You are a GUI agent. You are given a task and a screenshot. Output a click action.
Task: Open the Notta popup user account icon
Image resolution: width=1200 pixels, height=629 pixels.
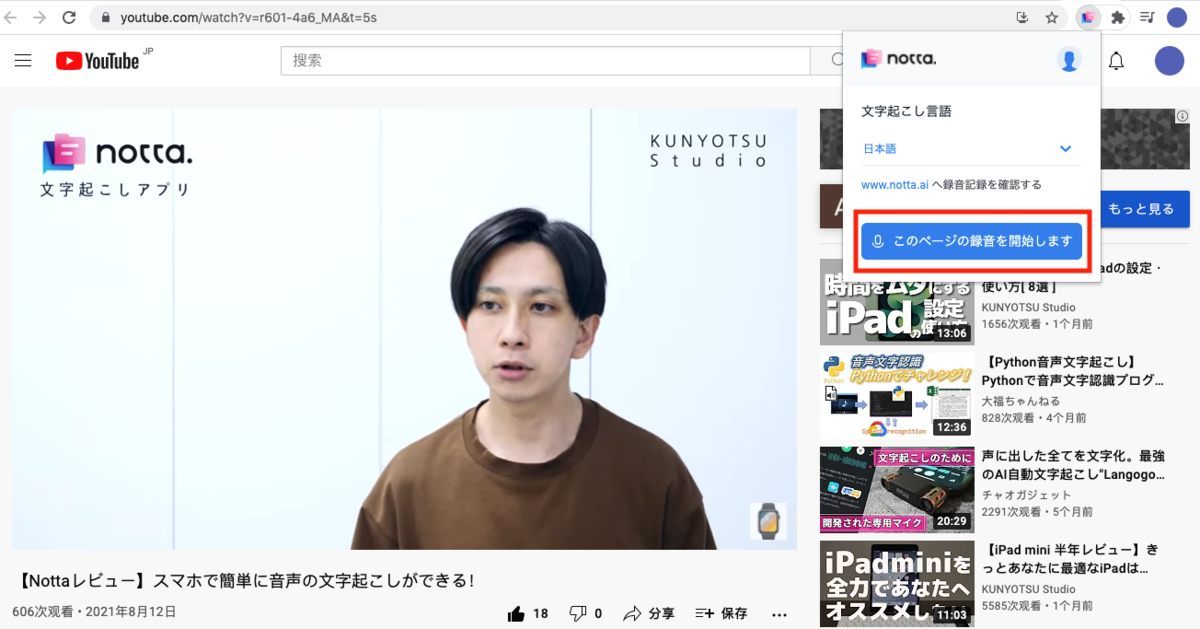(1069, 60)
